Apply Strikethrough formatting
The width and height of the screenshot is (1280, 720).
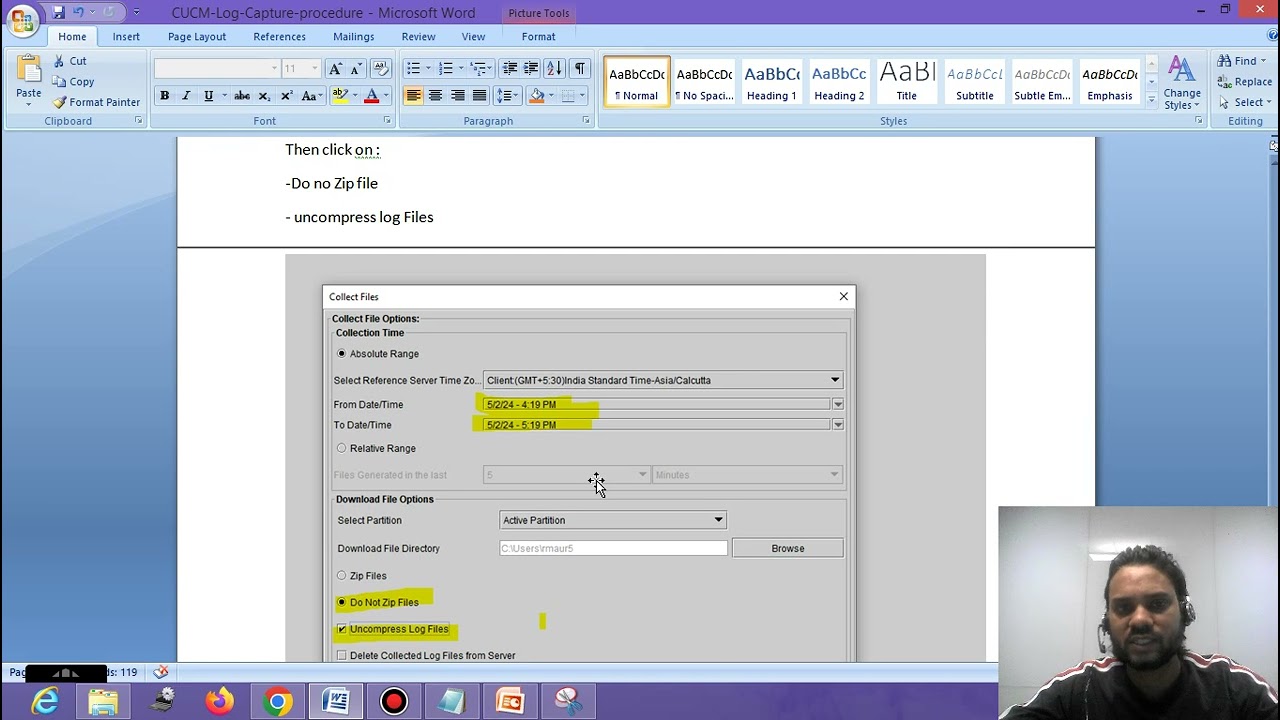click(x=242, y=96)
